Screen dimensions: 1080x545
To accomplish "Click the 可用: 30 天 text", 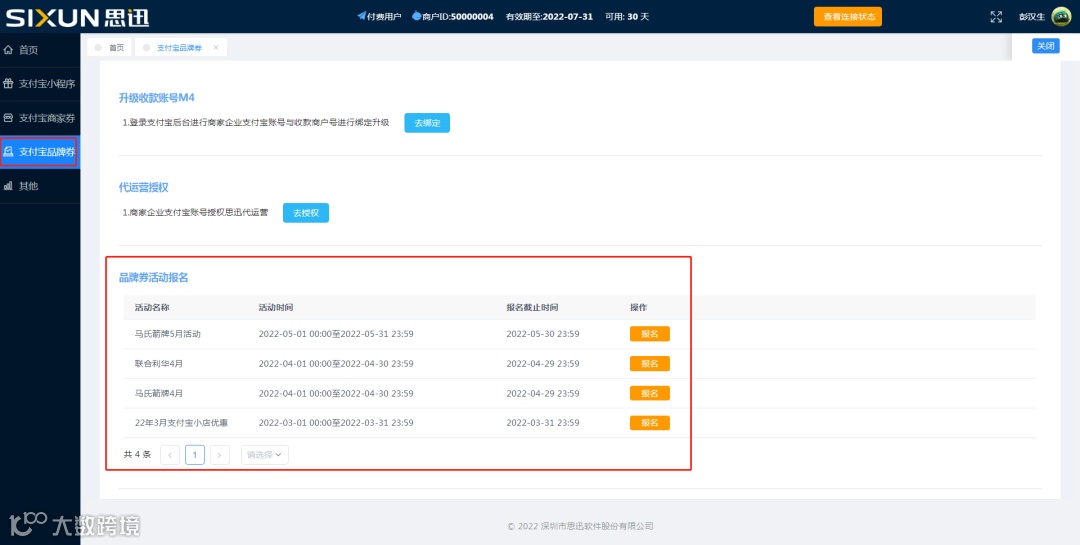I will click(627, 17).
